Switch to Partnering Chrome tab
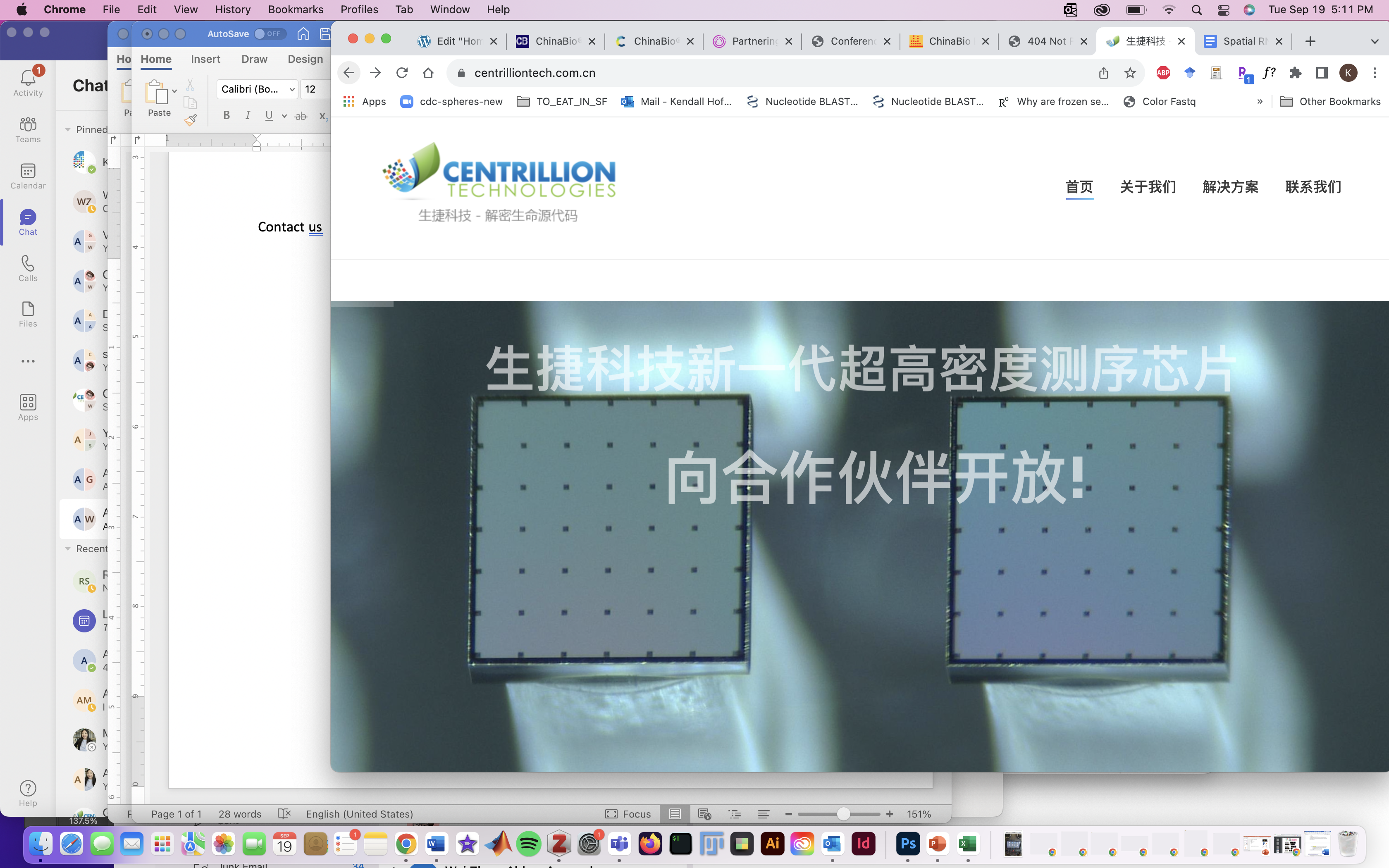Screen dimensions: 1389x868 click(752, 41)
